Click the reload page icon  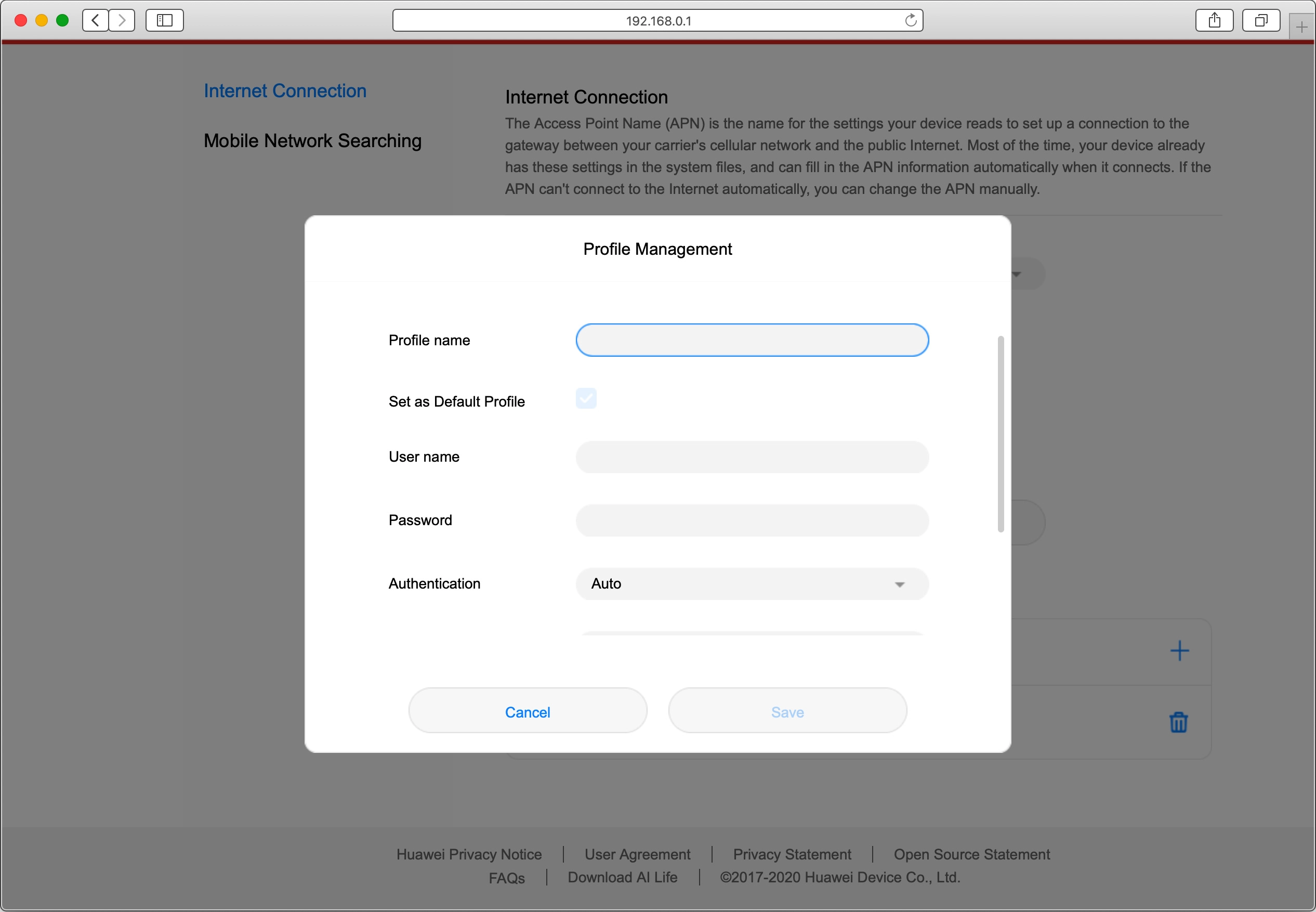coord(911,21)
